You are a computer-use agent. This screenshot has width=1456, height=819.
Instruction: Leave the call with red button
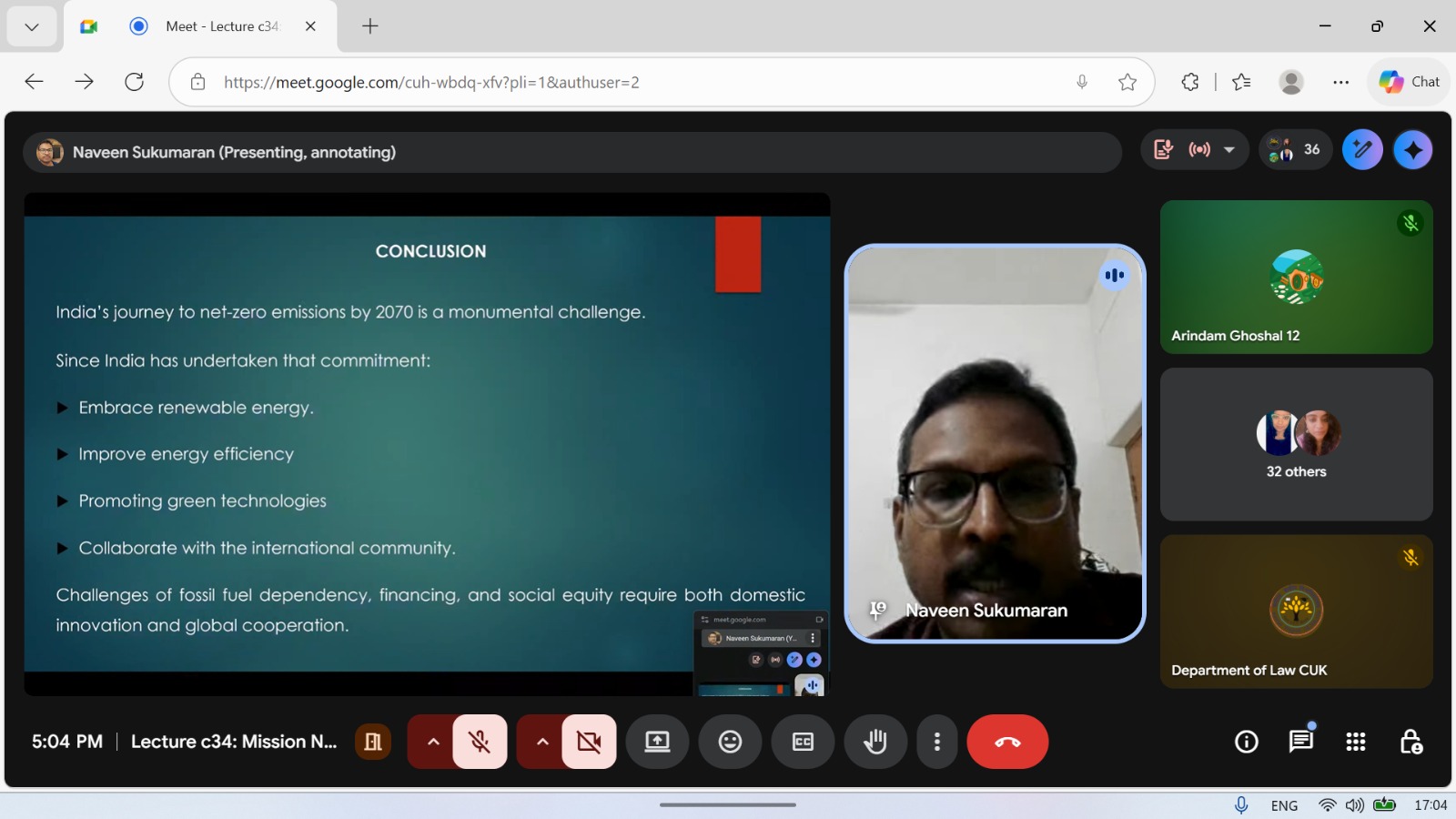coord(1007,742)
